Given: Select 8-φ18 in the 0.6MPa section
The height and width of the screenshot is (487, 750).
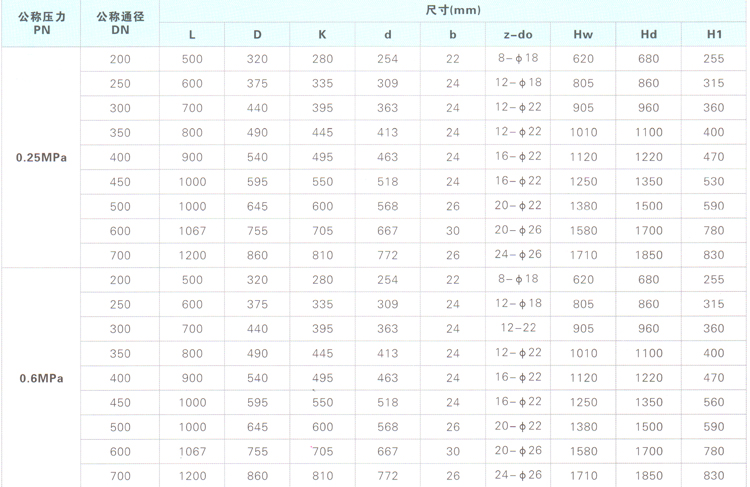Looking at the screenshot, I should (518, 279).
